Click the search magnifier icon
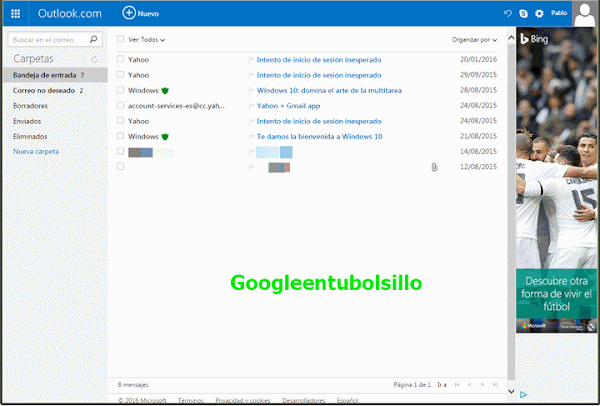 (93, 39)
